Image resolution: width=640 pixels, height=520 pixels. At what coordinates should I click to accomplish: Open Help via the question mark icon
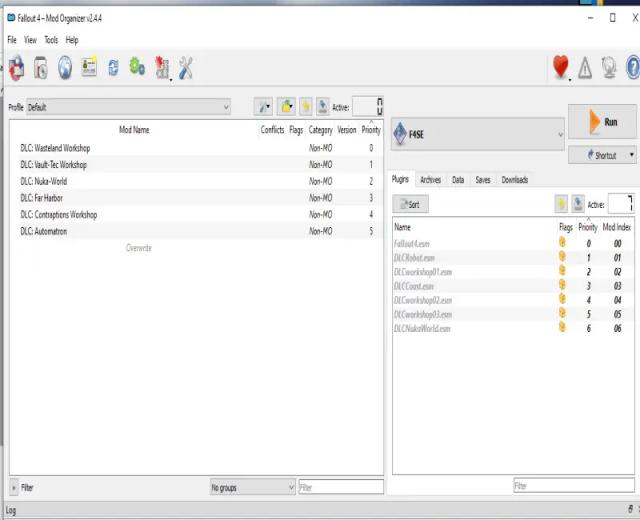click(x=632, y=68)
